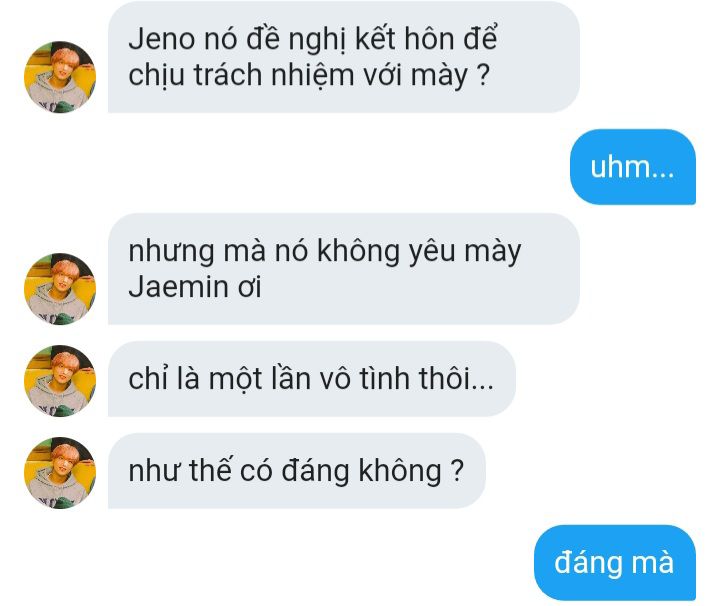Tap the 'chỉ là một lần vô tình thôi...' bubble
Image resolution: width=720 pixels, height=606 pixels.
pos(312,379)
